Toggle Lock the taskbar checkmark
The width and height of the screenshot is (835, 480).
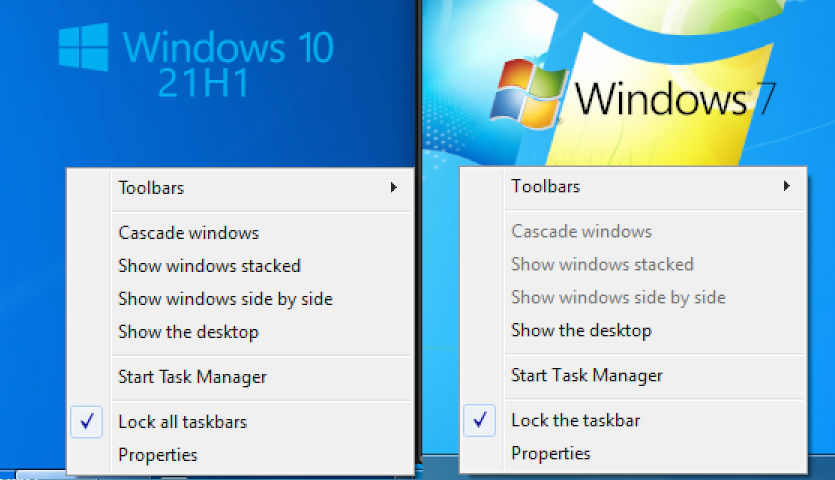pos(480,420)
